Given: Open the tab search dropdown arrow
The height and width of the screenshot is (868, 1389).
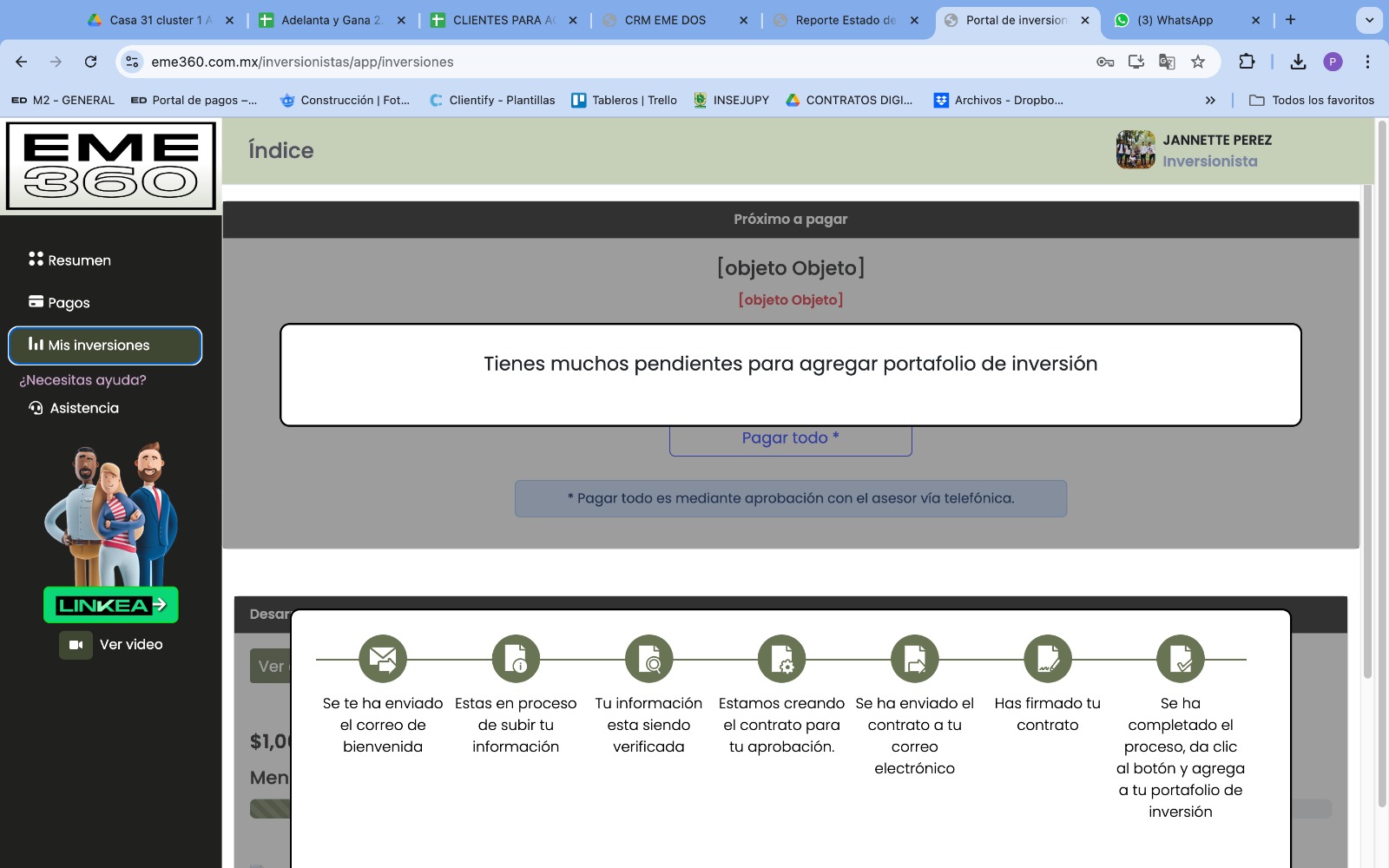Looking at the screenshot, I should click(x=1369, y=20).
